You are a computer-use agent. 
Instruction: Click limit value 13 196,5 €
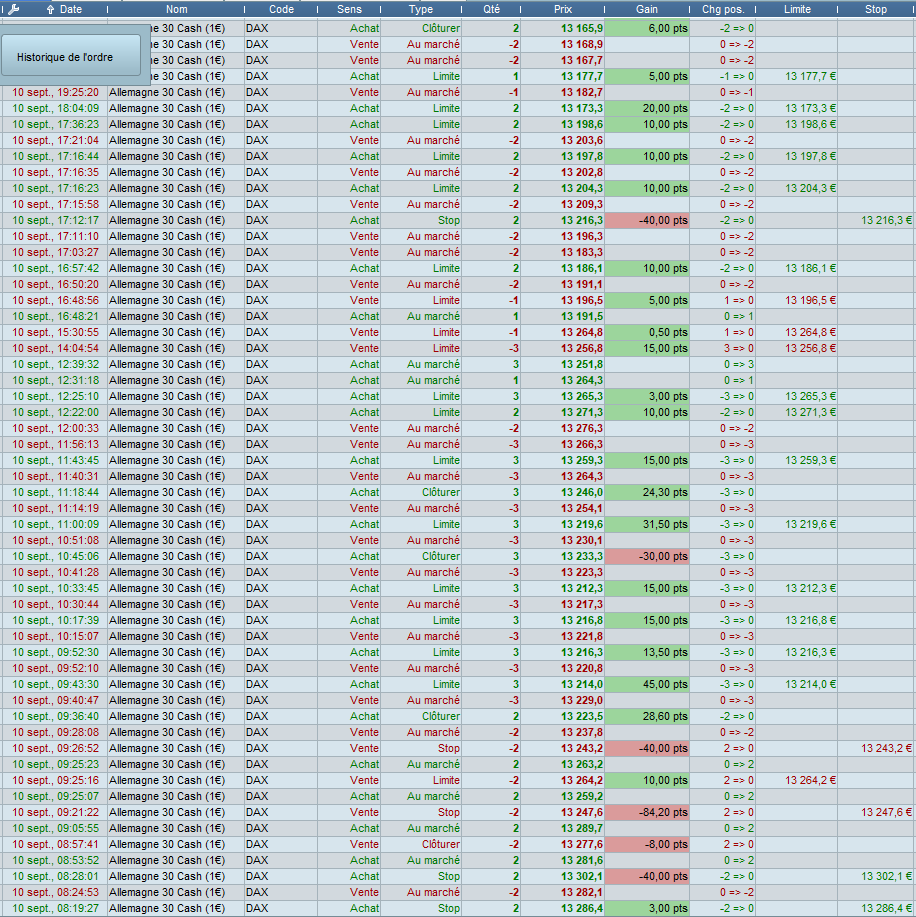[x=810, y=300]
